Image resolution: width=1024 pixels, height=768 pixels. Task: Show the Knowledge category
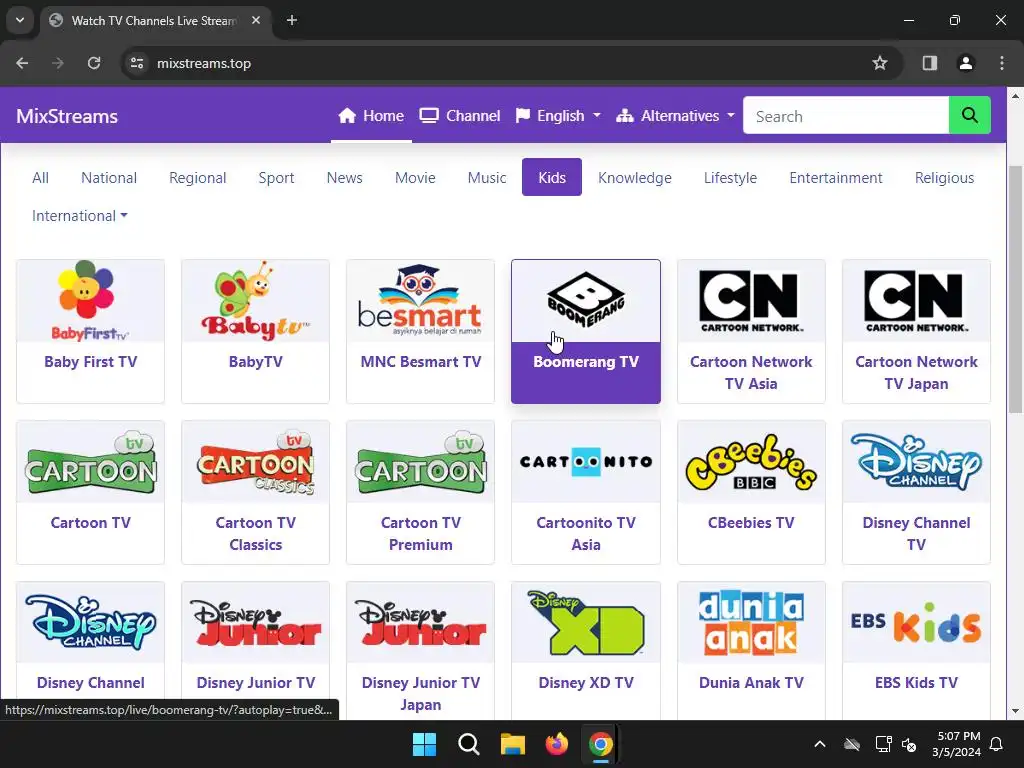pos(635,178)
